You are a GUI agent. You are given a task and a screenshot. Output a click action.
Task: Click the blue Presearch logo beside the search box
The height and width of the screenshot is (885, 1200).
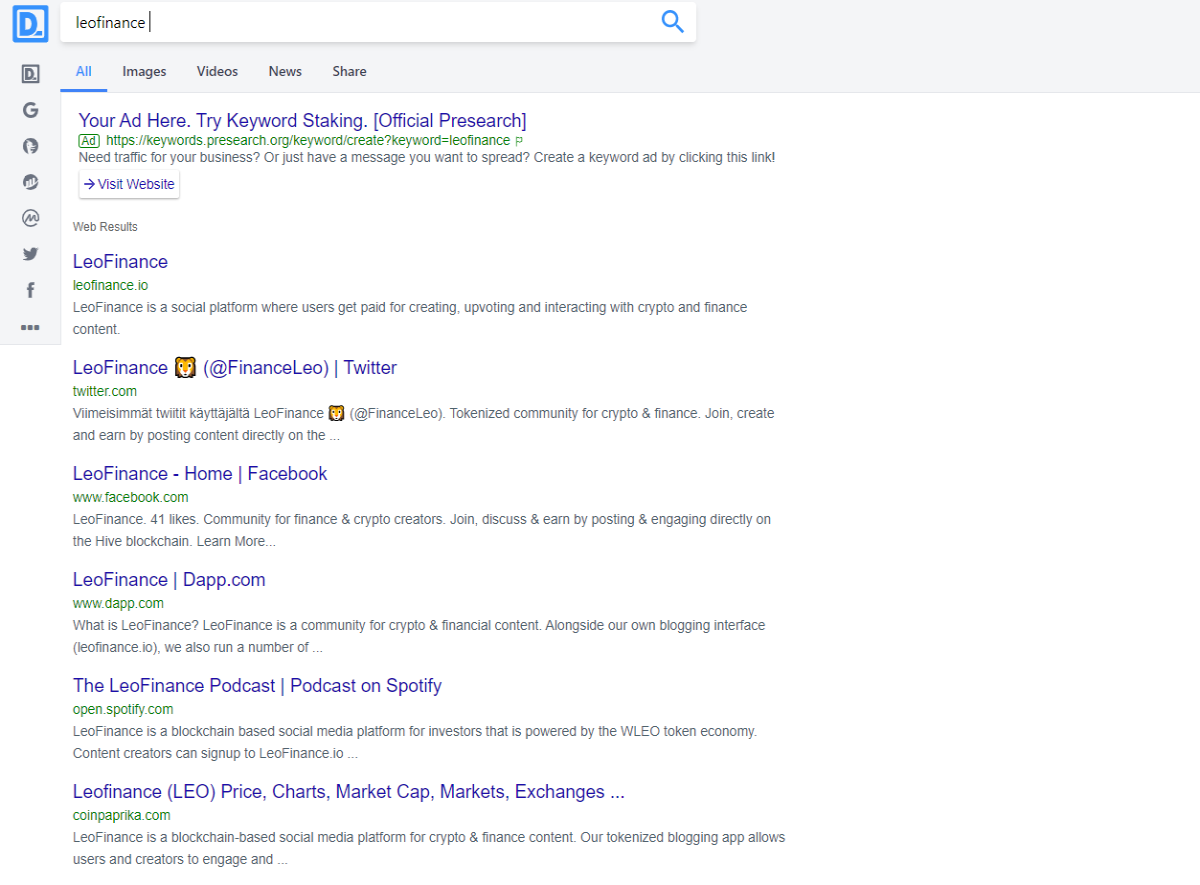[30, 22]
